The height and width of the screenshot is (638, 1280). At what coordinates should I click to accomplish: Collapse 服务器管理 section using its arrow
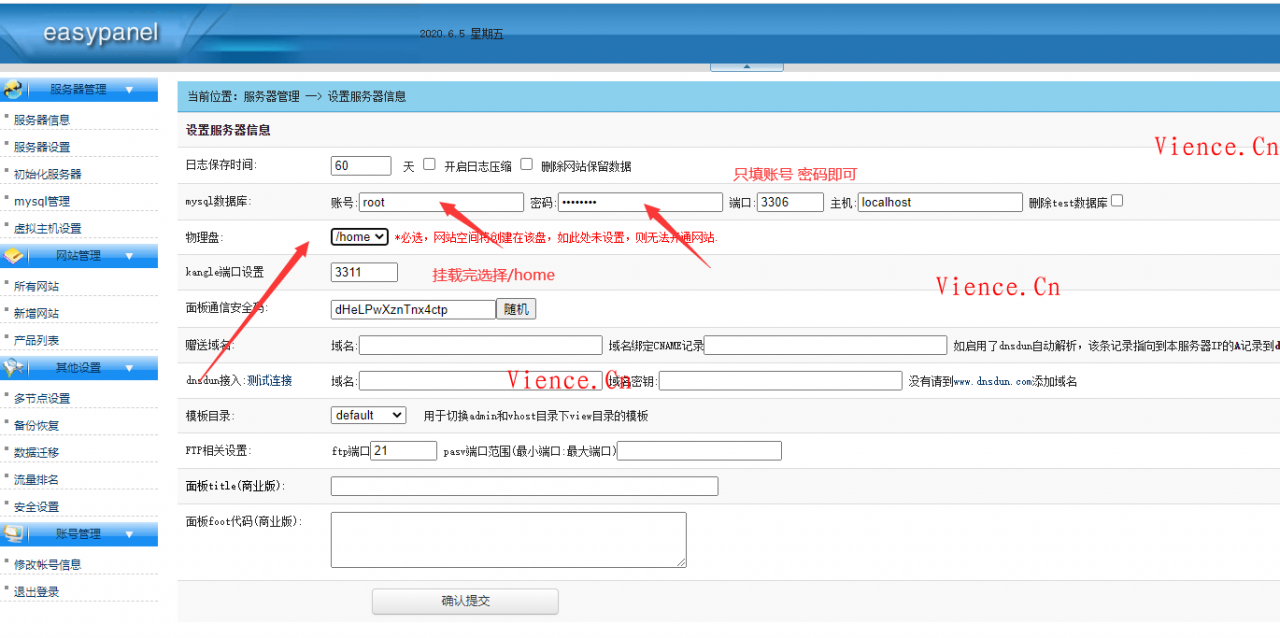129,90
